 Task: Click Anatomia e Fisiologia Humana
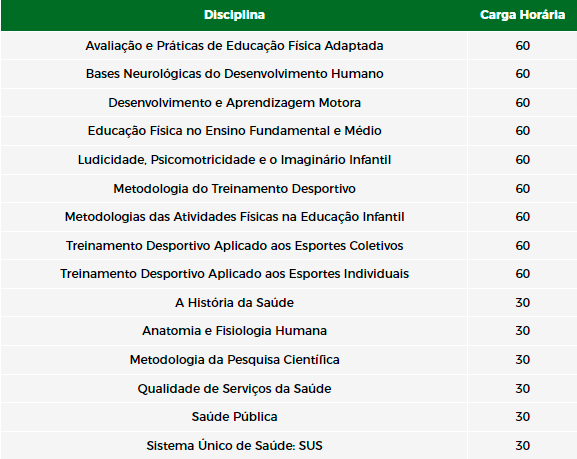pyautogui.click(x=234, y=331)
